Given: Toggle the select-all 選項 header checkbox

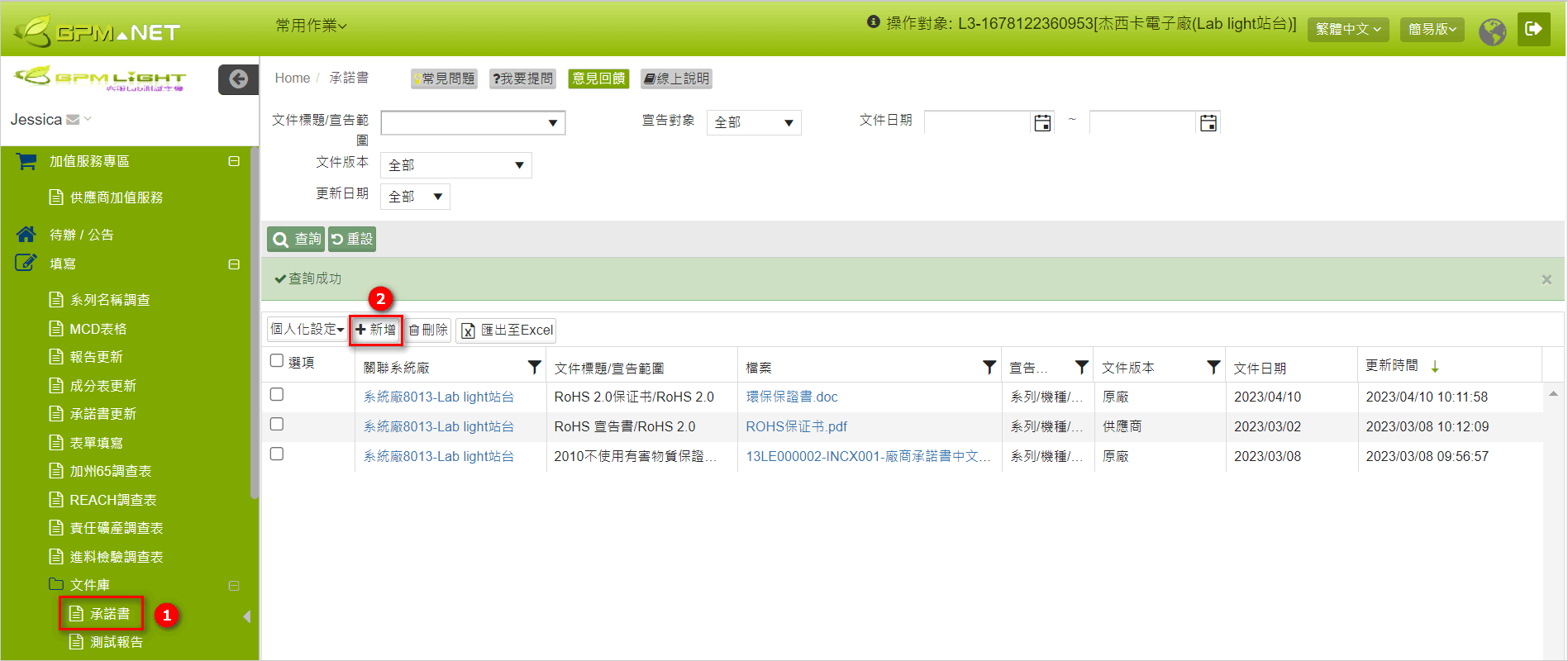Looking at the screenshot, I should [x=277, y=361].
